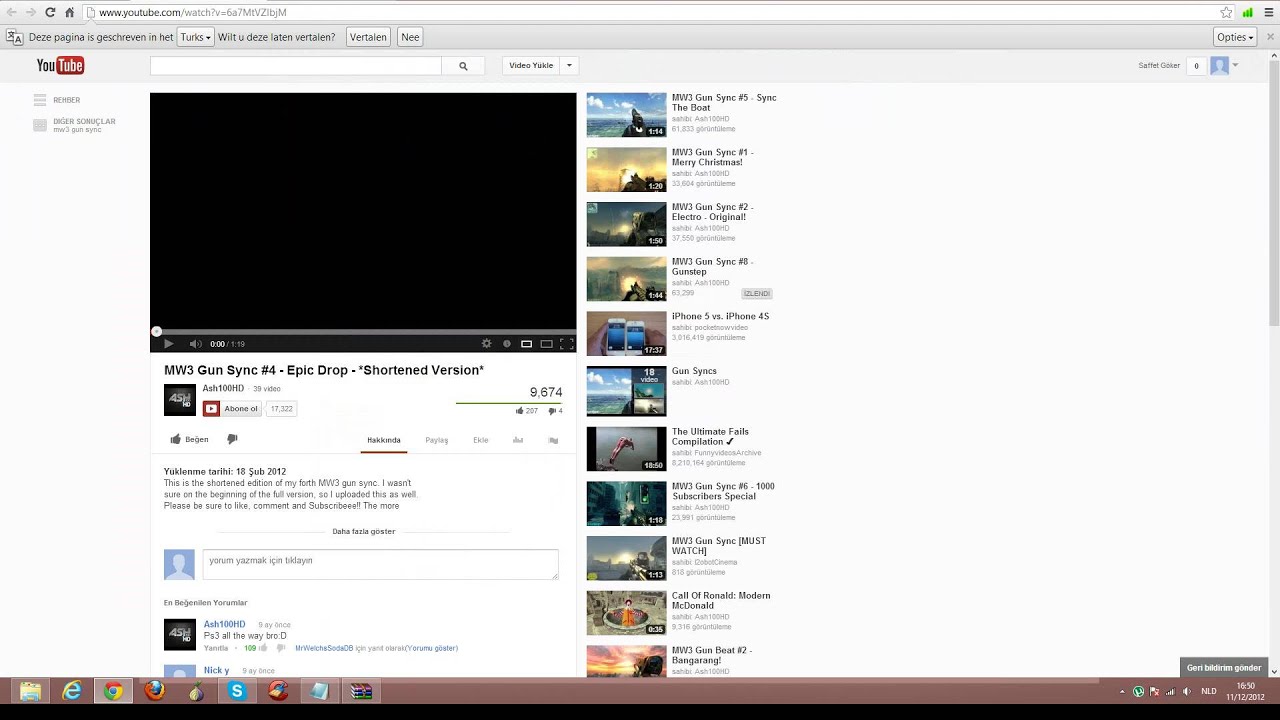This screenshot has height=720, width=1280.
Task: Click the search magnifier button
Action: tap(463, 66)
